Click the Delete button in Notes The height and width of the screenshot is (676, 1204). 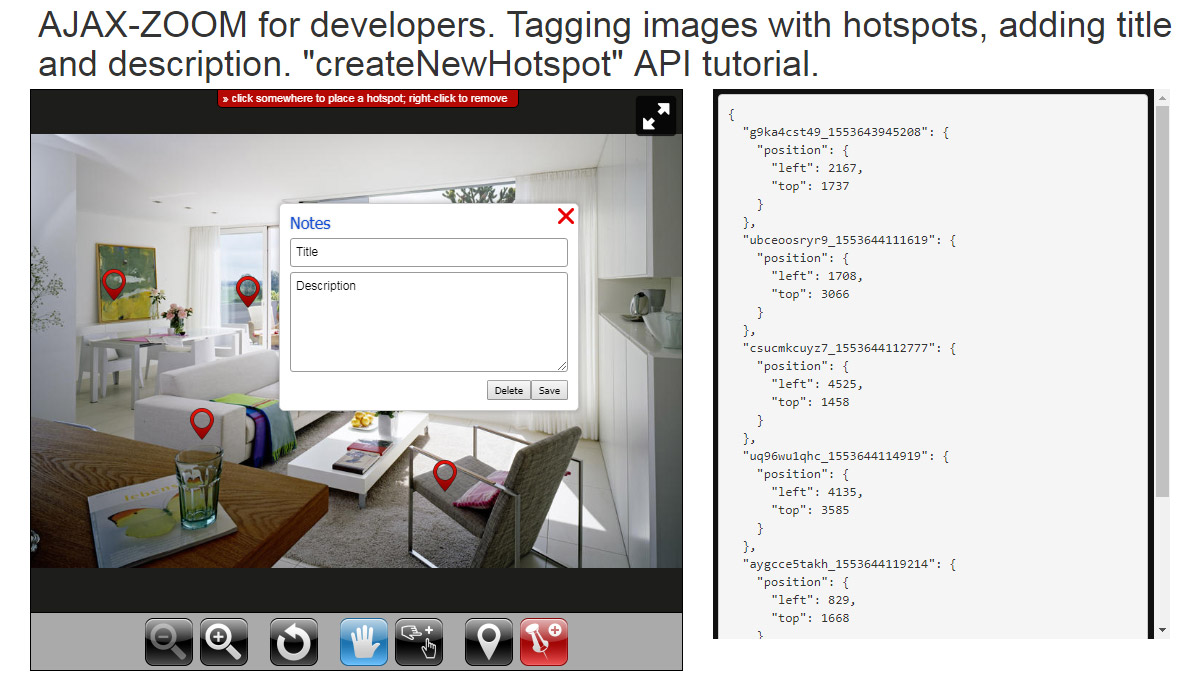click(509, 390)
